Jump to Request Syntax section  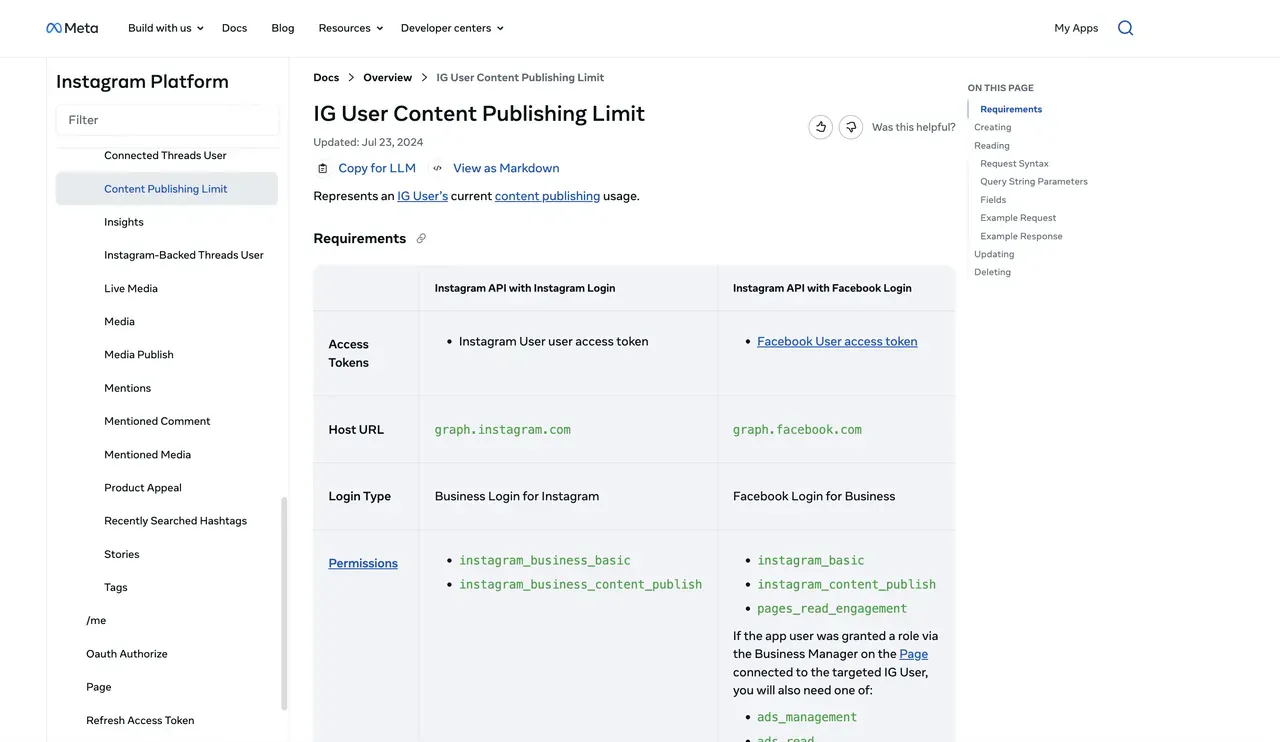tap(1014, 163)
